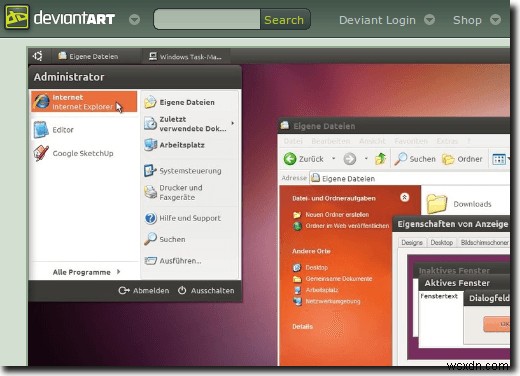Image resolution: width=520 pixels, height=376 pixels.
Task: Click the Administrator user name header
Action: click(69, 77)
